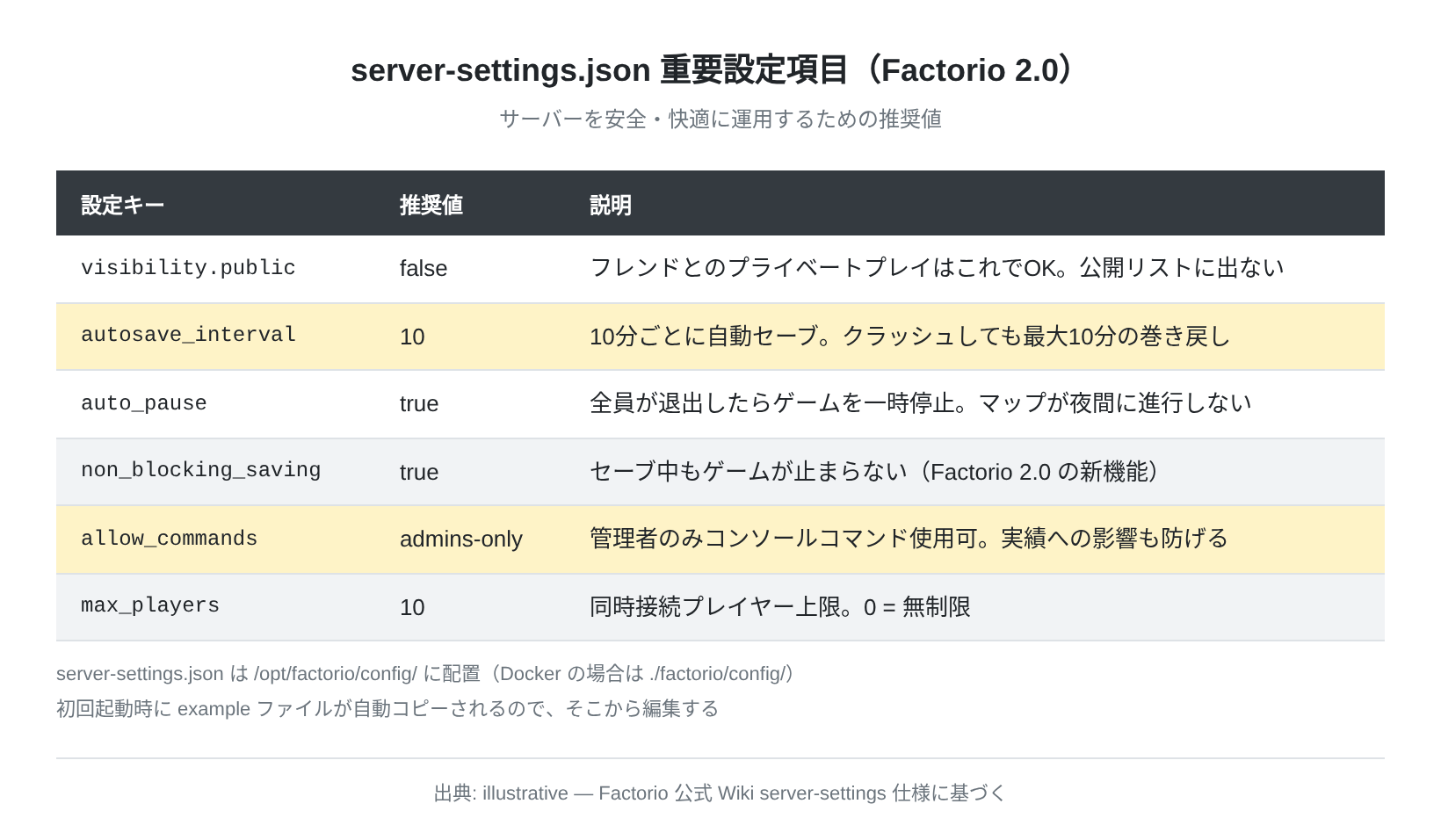The height and width of the screenshot is (840, 1441).
Task: Click the 'admins-only' value cell
Action: (x=461, y=539)
